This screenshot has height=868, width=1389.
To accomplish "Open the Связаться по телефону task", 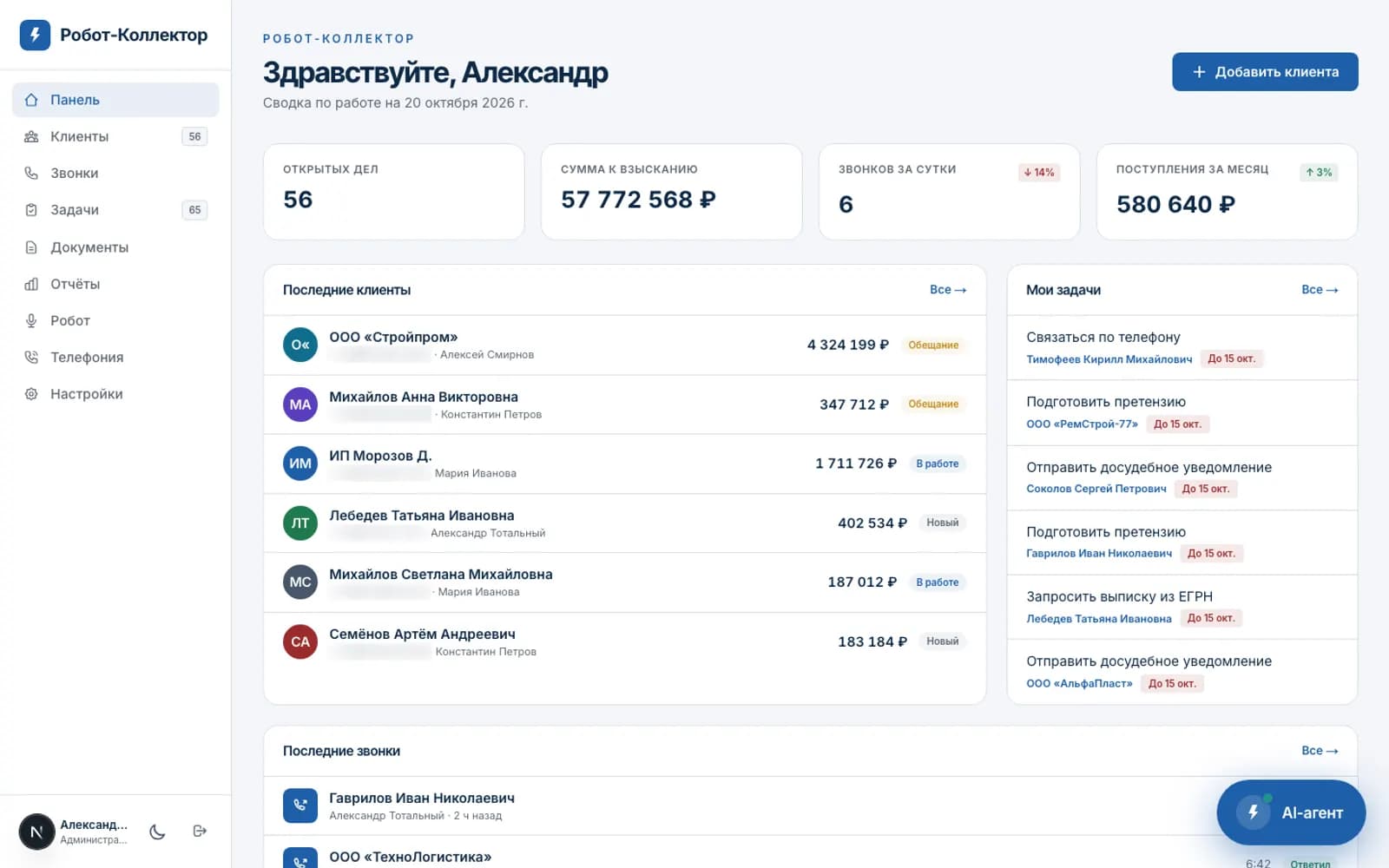I will pos(1182,347).
